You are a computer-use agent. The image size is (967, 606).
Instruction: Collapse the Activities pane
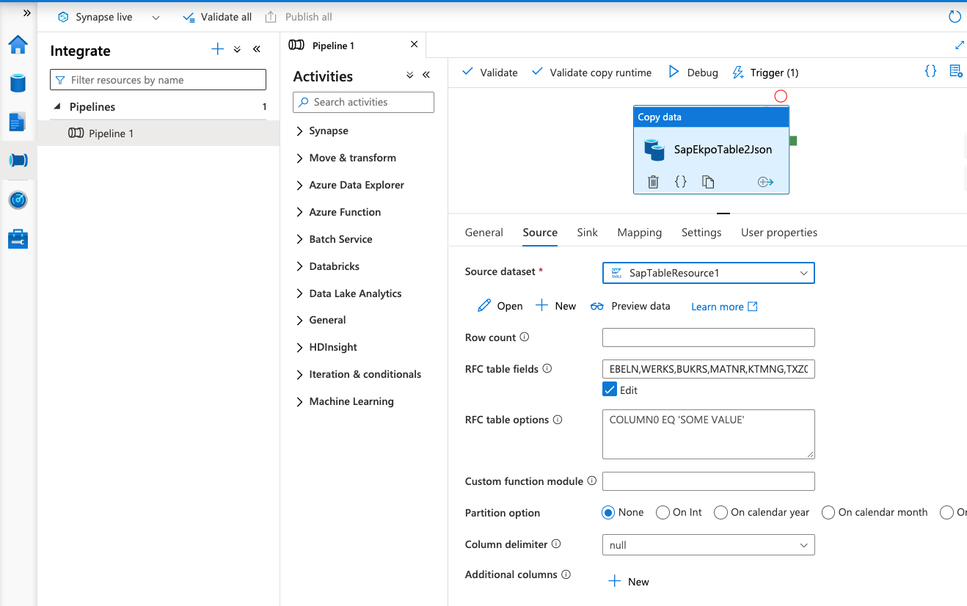[x=426, y=75]
